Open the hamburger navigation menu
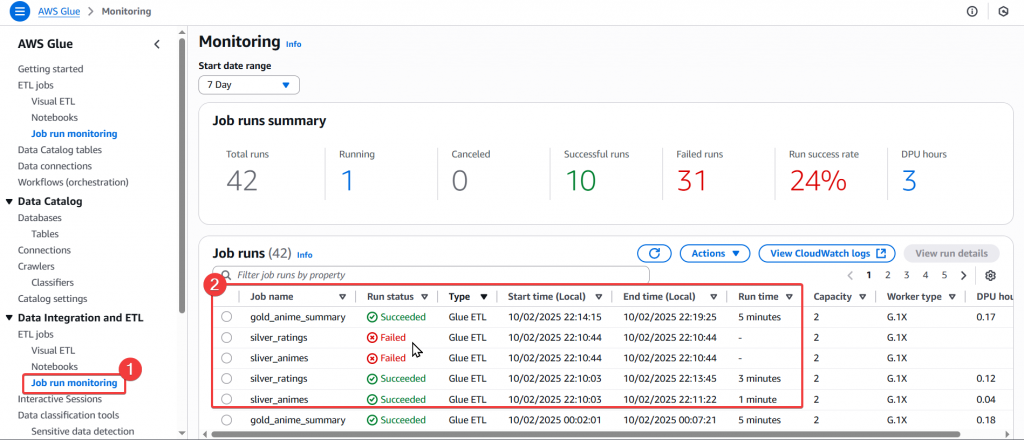This screenshot has height=440, width=1024. coord(20,11)
